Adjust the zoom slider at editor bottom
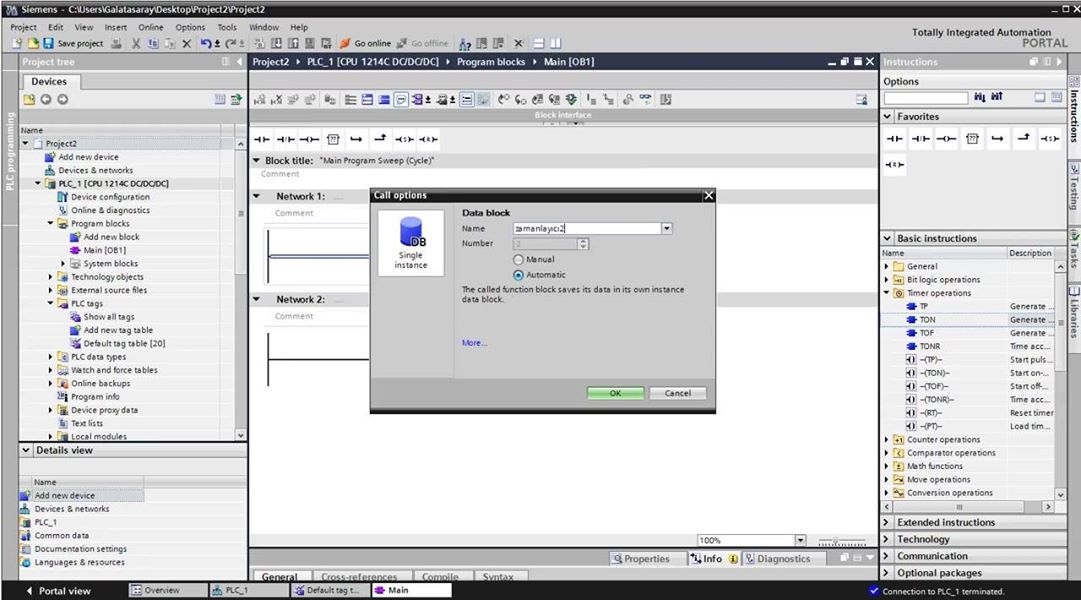 tap(841, 541)
